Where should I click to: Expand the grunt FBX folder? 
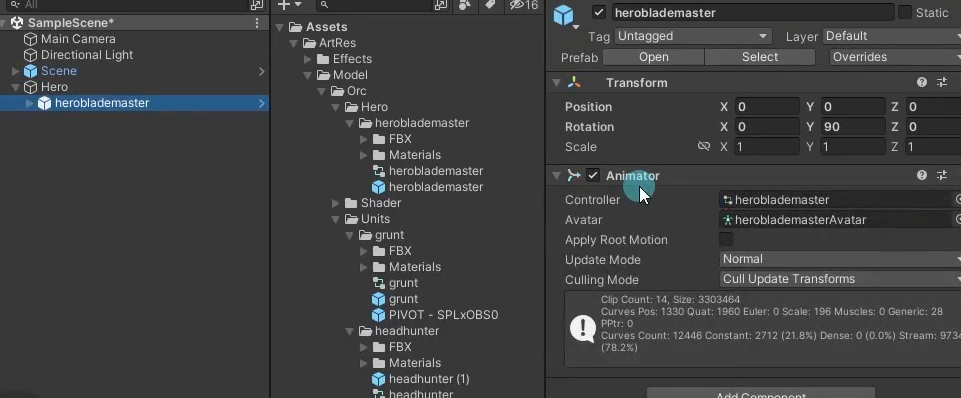click(x=363, y=251)
